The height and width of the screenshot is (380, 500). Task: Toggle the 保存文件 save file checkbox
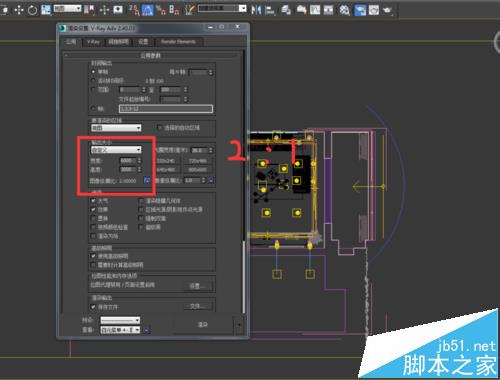pos(94,307)
